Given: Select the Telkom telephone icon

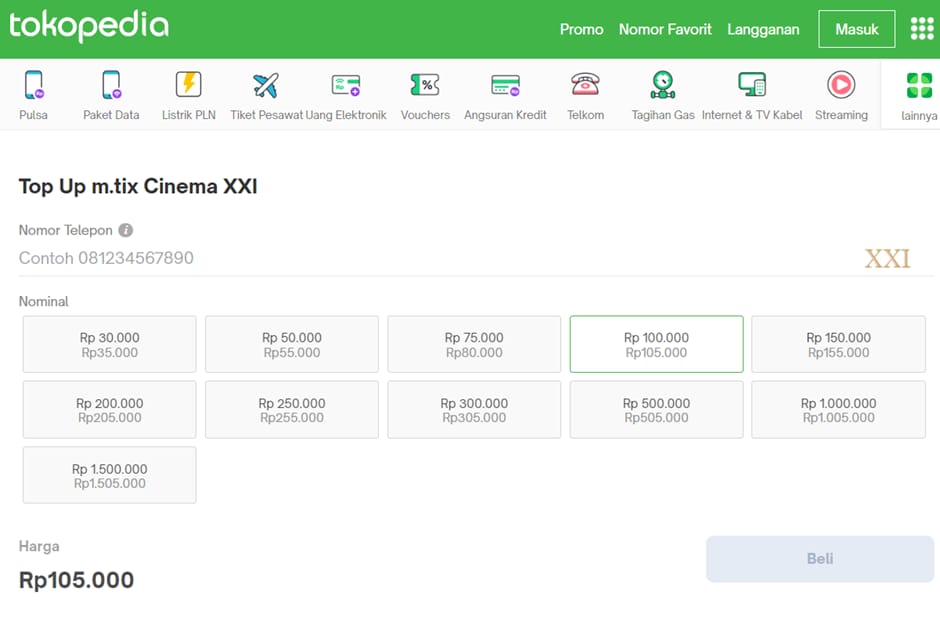Looking at the screenshot, I should click(x=585, y=84).
